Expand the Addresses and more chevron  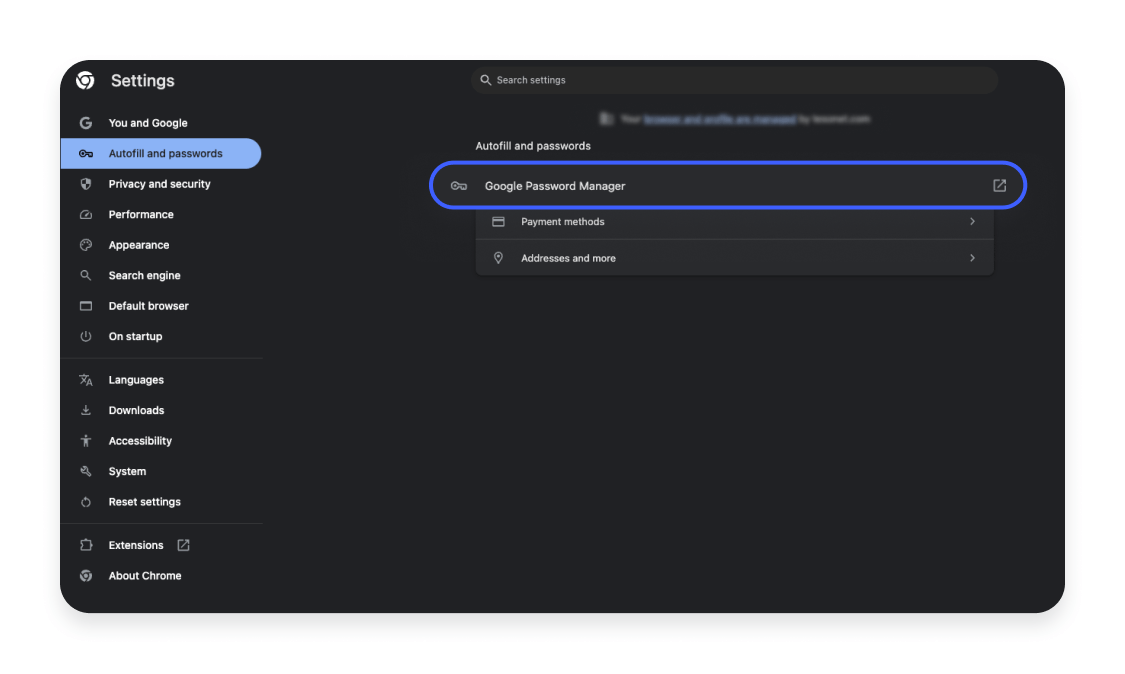(971, 257)
